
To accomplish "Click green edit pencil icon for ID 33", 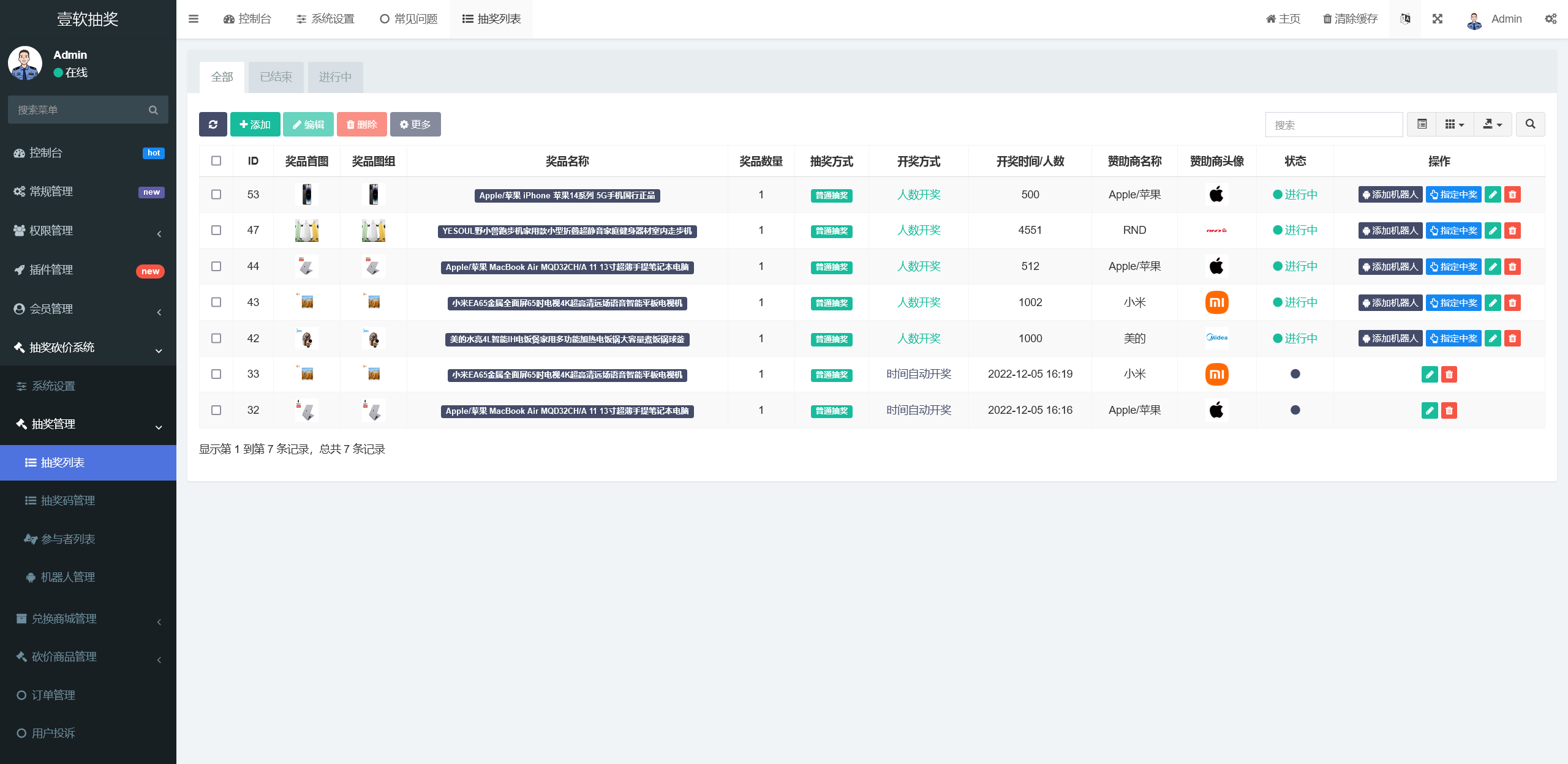I will pyautogui.click(x=1429, y=374).
